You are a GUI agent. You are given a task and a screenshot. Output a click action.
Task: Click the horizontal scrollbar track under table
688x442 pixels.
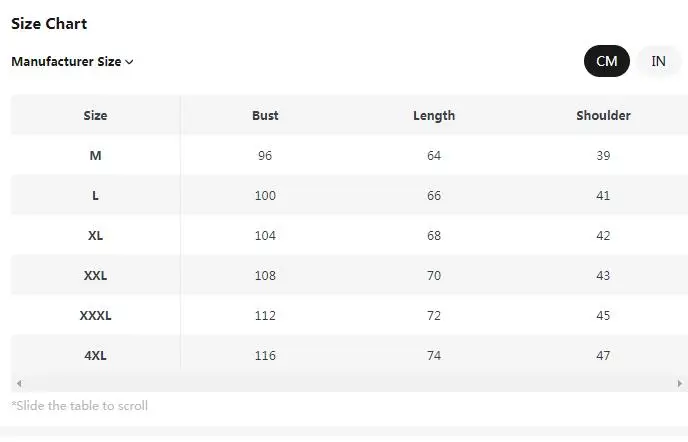pyautogui.click(x=350, y=384)
